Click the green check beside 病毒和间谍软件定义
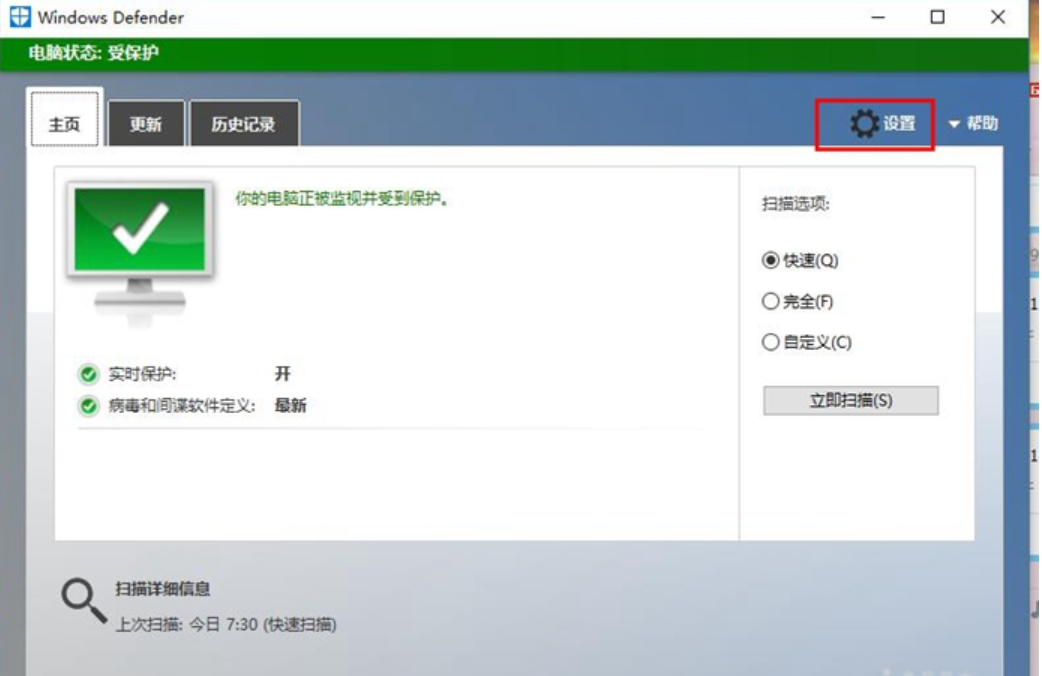The height and width of the screenshot is (676, 1042). pos(88,405)
